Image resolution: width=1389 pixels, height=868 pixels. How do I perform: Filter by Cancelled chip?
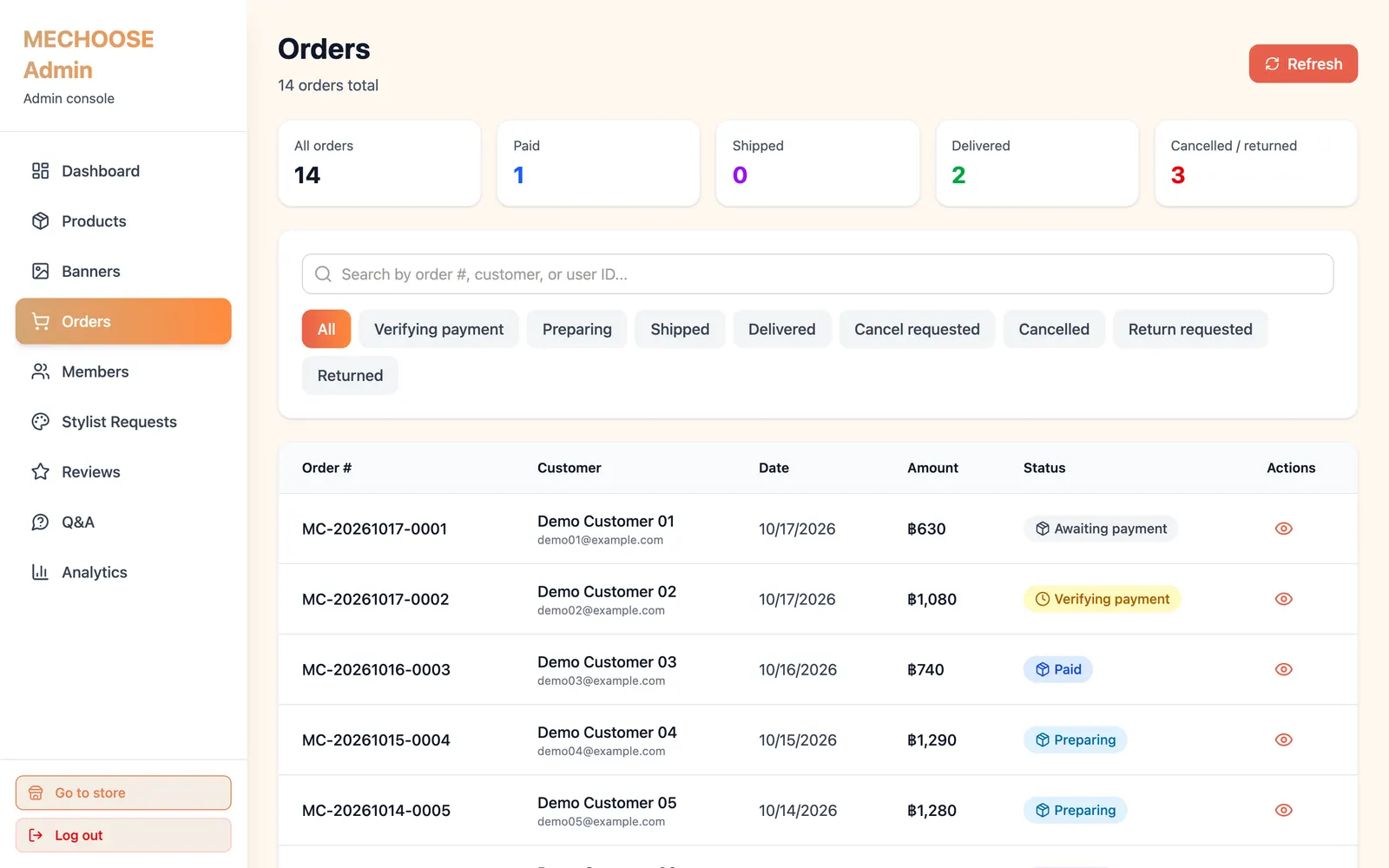[1054, 329]
